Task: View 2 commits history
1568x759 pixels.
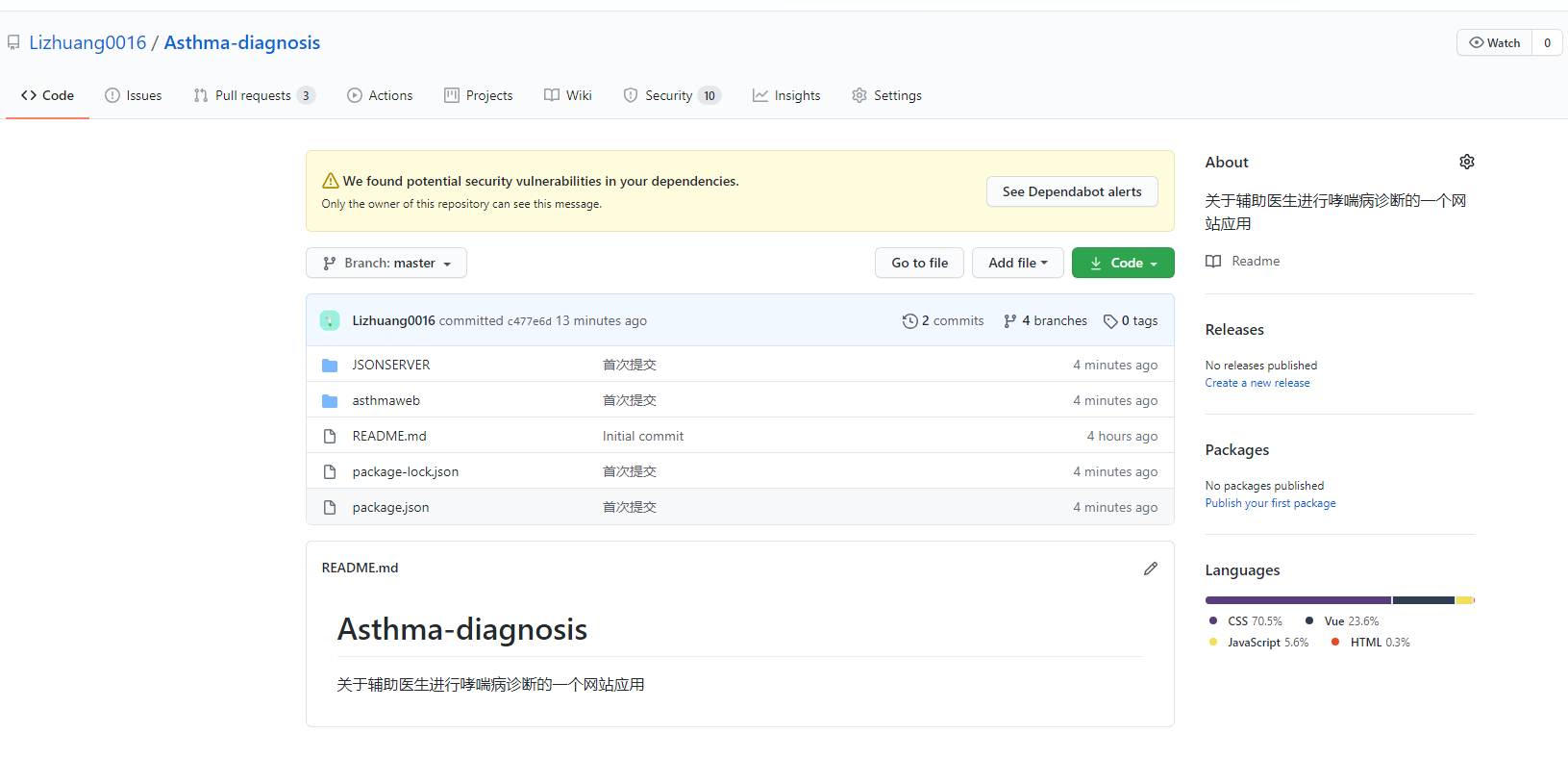Action: (943, 321)
